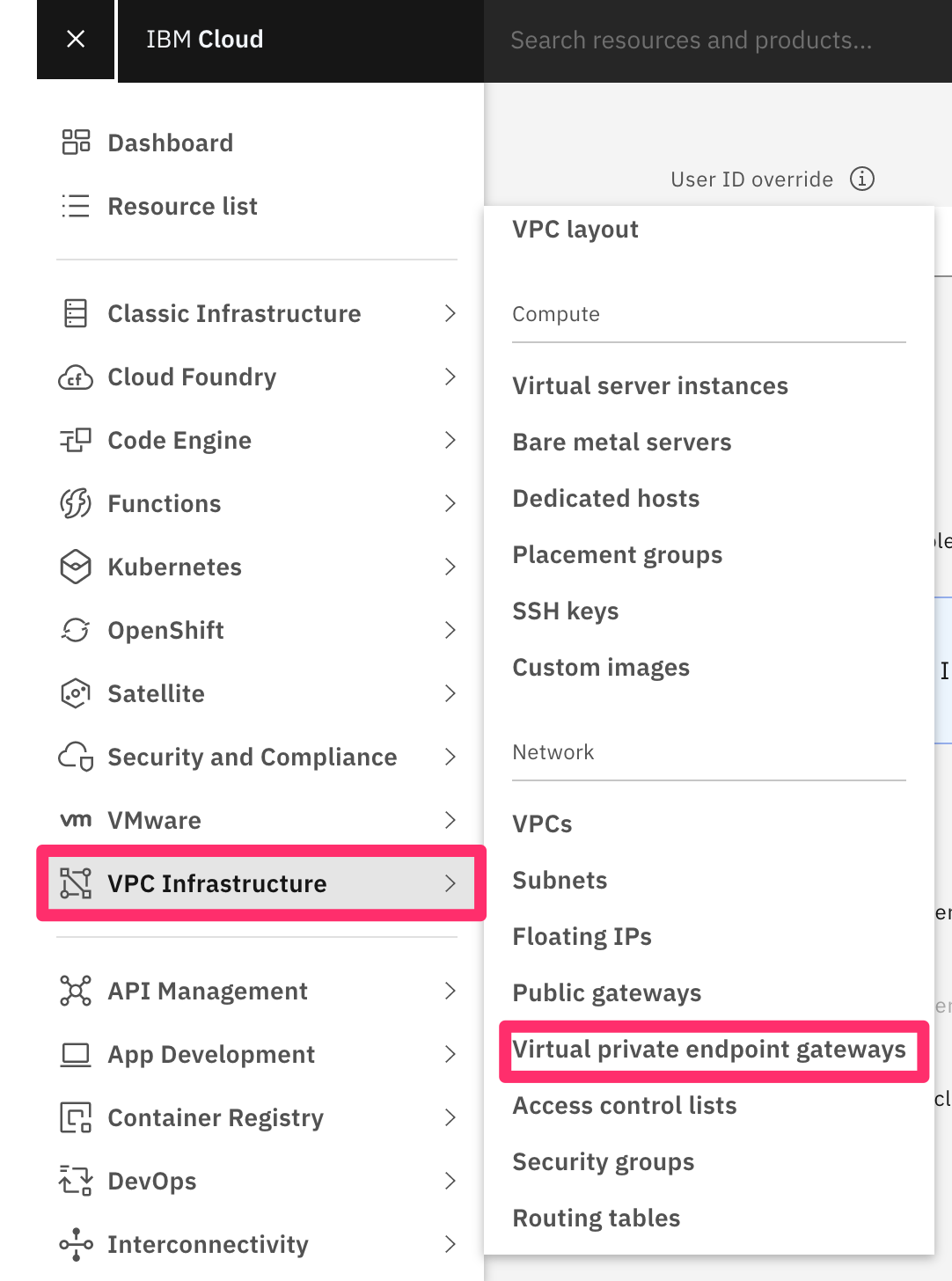Click the Cloud Foundry cloud icon

click(76, 377)
